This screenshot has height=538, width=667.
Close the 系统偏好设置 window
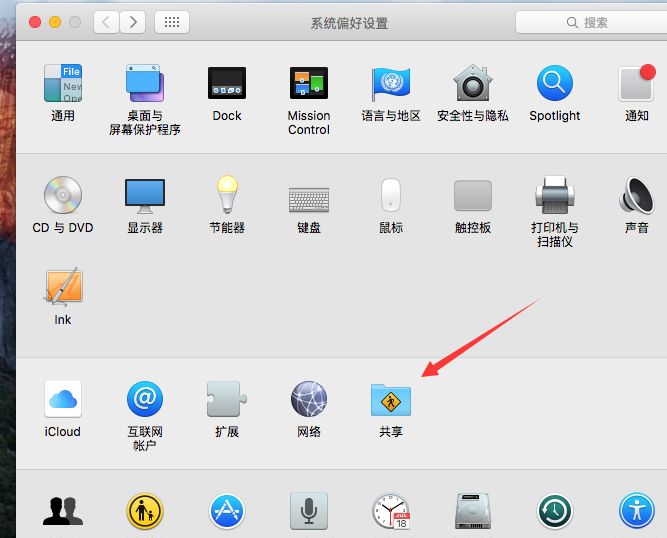(35, 22)
